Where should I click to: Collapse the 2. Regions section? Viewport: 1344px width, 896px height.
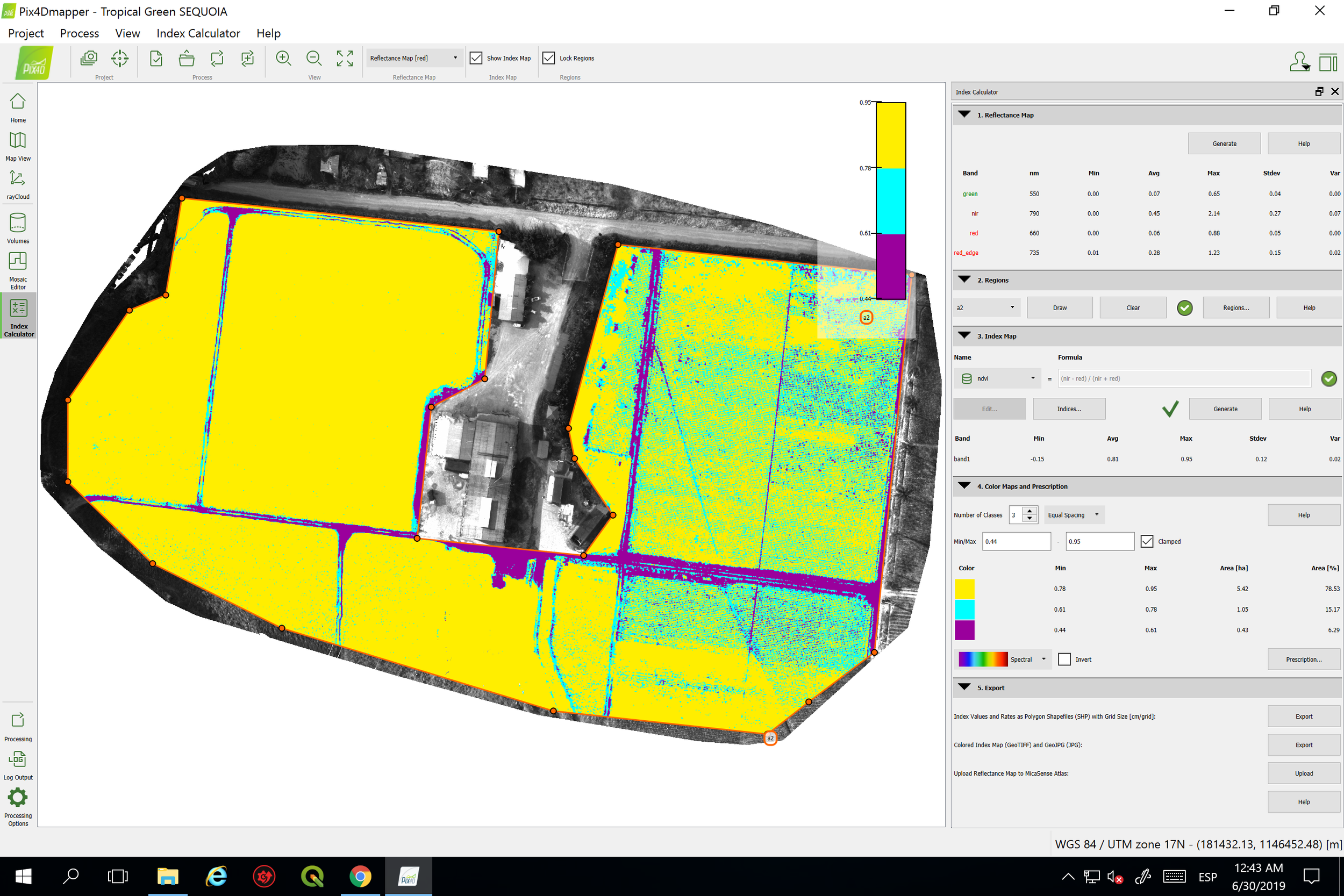(964, 280)
